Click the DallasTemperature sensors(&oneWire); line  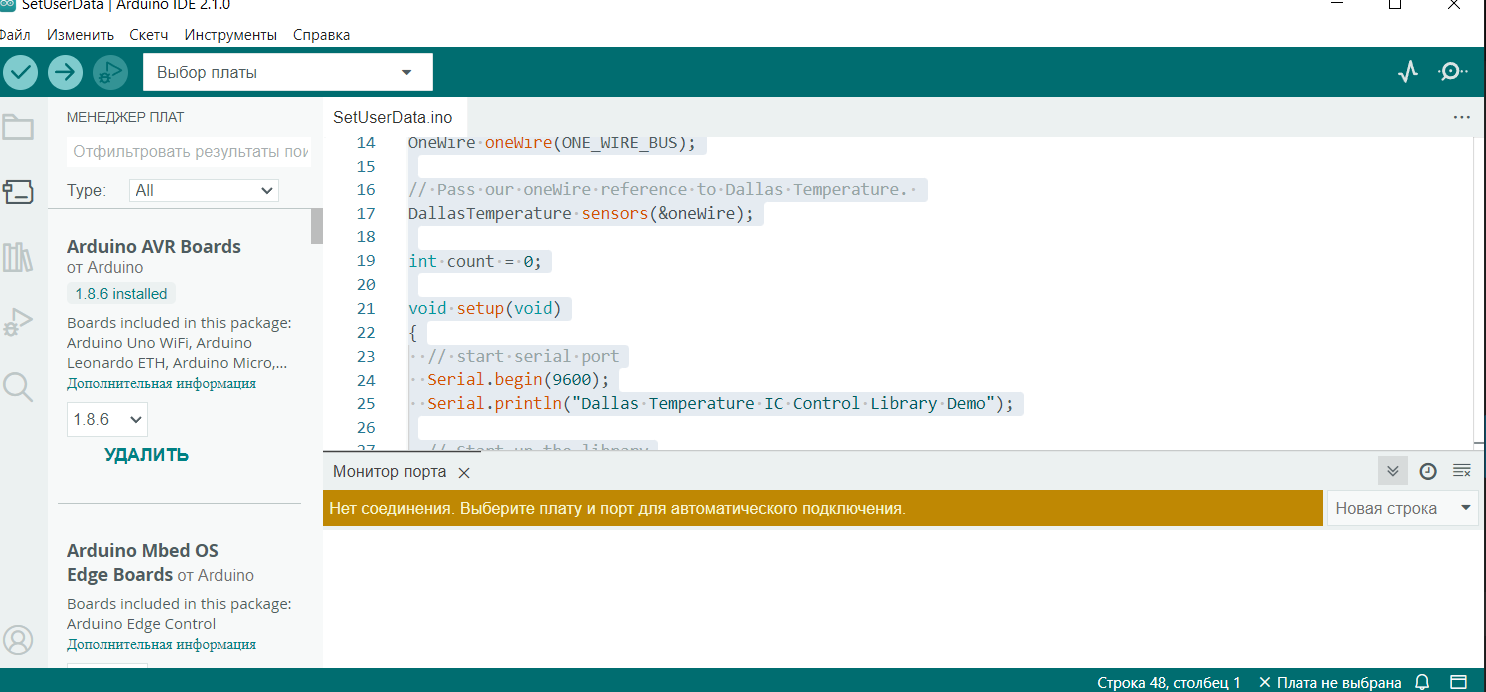[x=581, y=214]
